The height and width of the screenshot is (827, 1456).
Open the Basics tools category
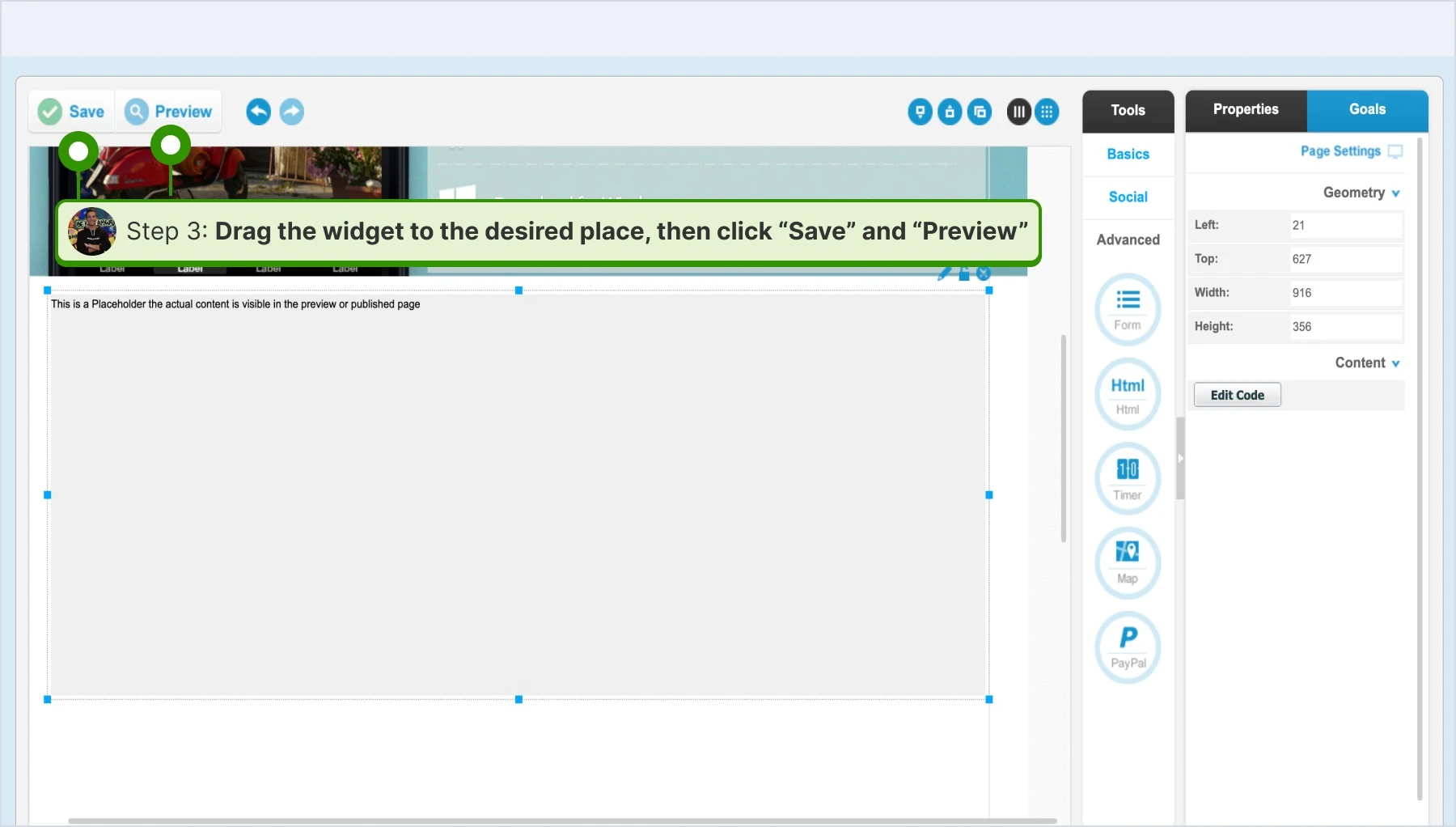[x=1128, y=154]
